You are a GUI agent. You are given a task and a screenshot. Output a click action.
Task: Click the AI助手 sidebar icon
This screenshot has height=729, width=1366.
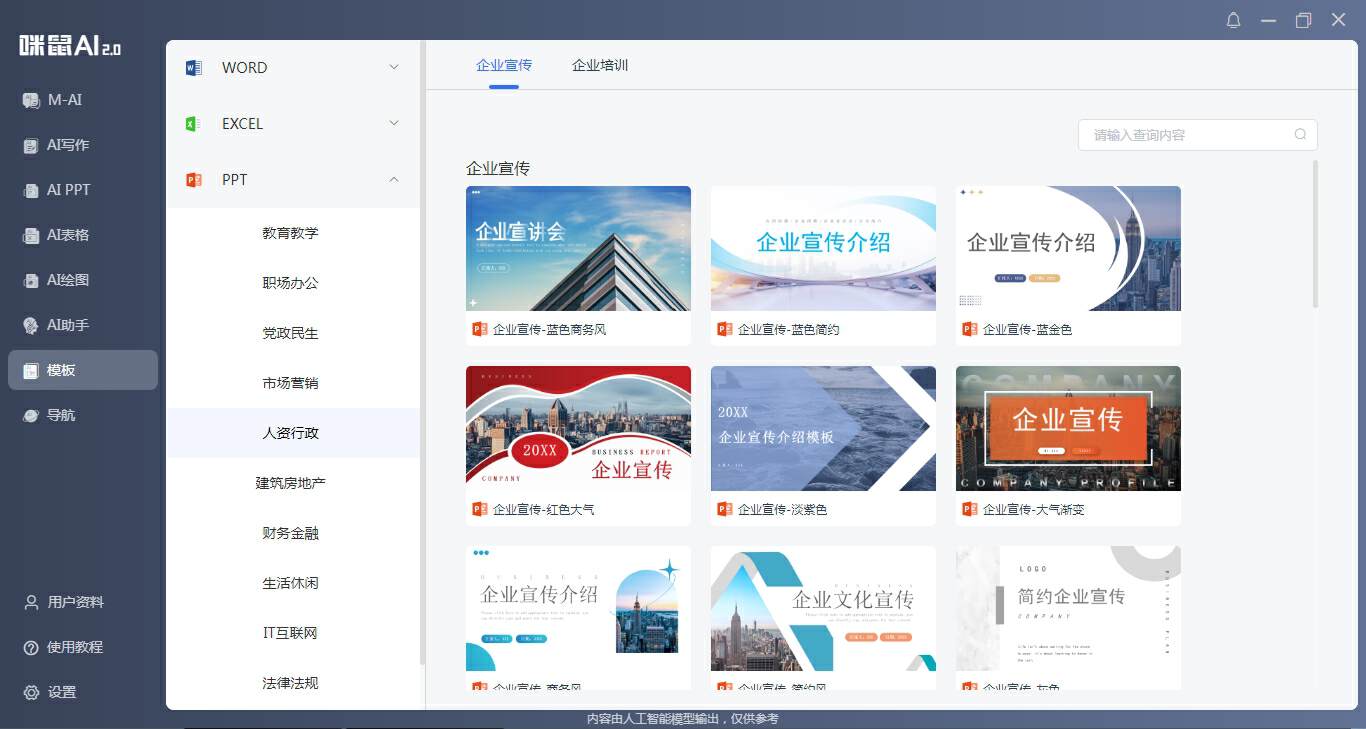31,325
